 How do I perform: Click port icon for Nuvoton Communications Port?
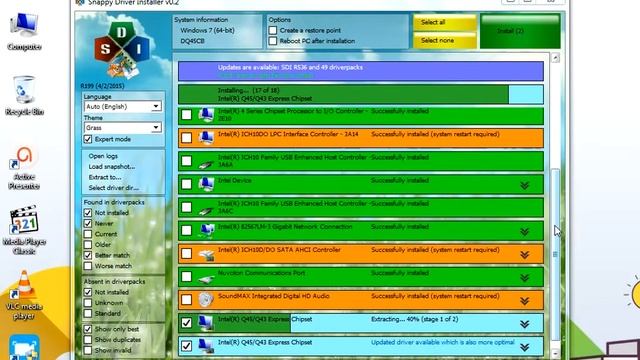pos(206,280)
